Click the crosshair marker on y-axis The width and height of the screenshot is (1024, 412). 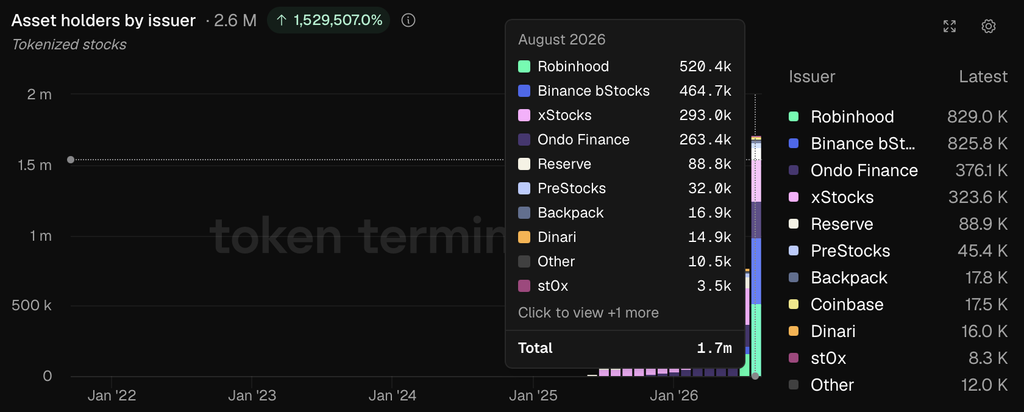click(71, 160)
